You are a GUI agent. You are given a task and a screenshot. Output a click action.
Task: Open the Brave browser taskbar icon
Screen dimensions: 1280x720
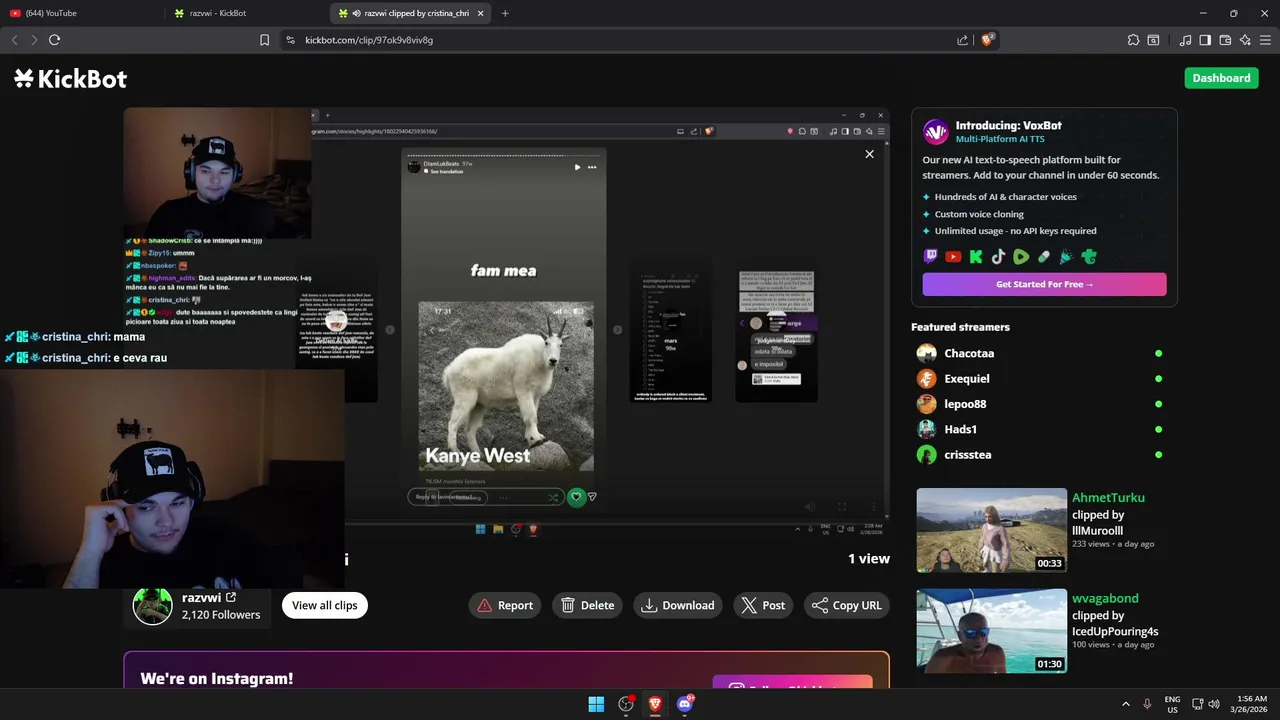coord(655,704)
